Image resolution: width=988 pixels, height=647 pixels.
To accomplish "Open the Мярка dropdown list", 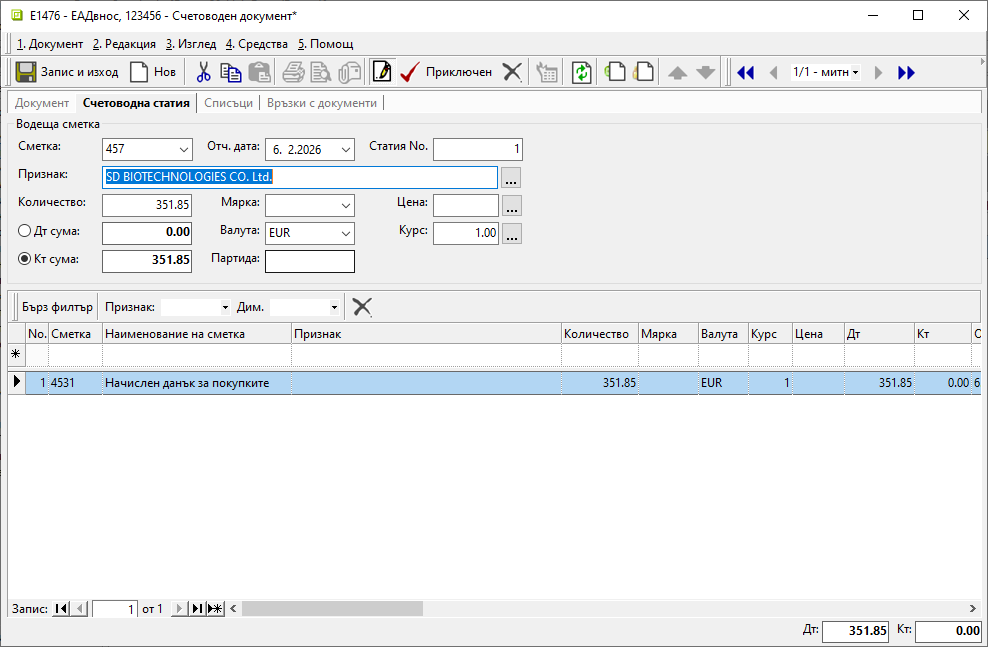I will click(346, 205).
